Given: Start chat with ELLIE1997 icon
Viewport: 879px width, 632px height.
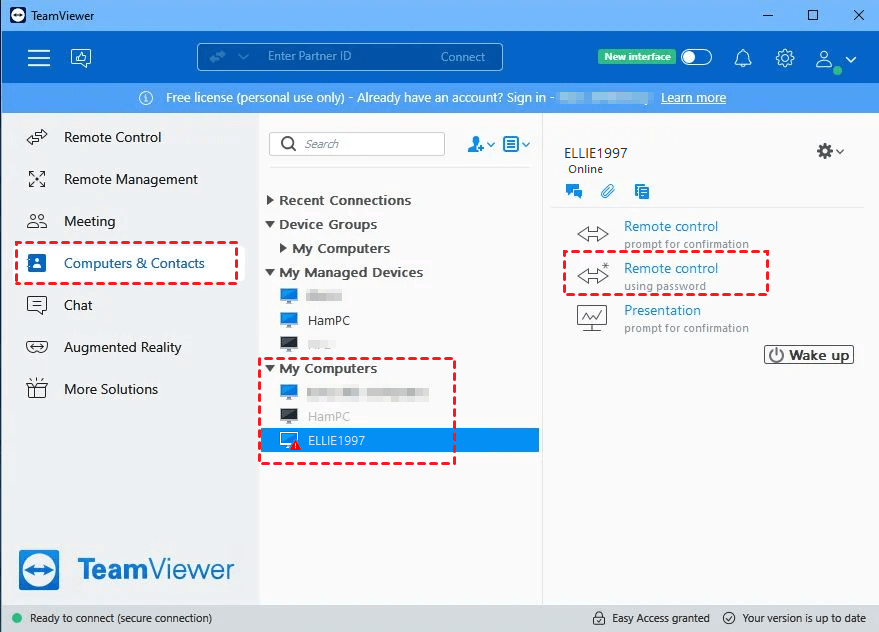Looking at the screenshot, I should [x=574, y=192].
